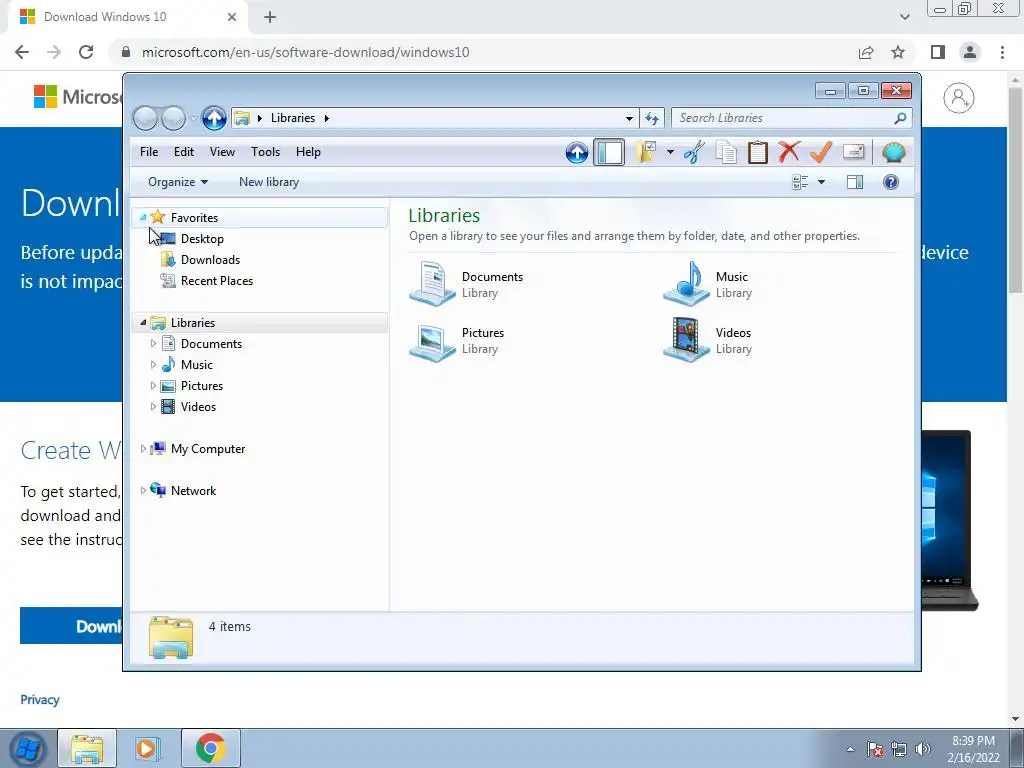Click the Explorer Back navigation button
The image size is (1024, 768).
[145, 118]
